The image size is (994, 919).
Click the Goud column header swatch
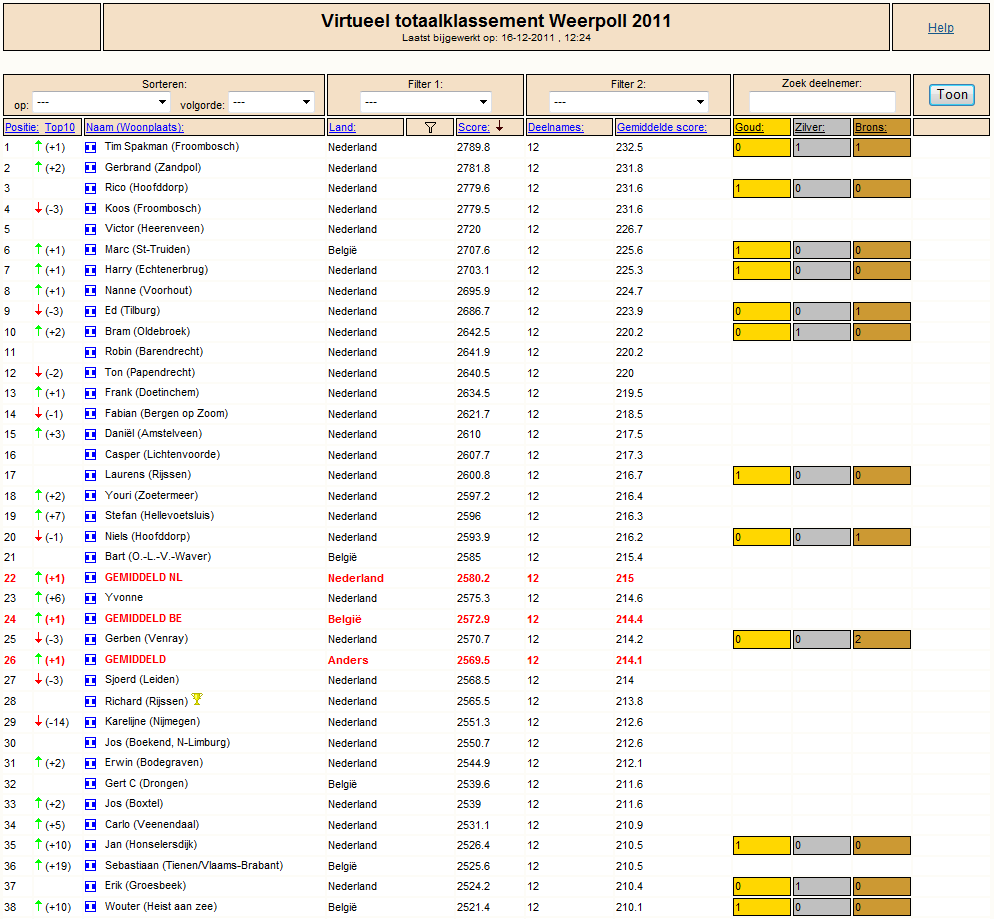[x=762, y=127]
